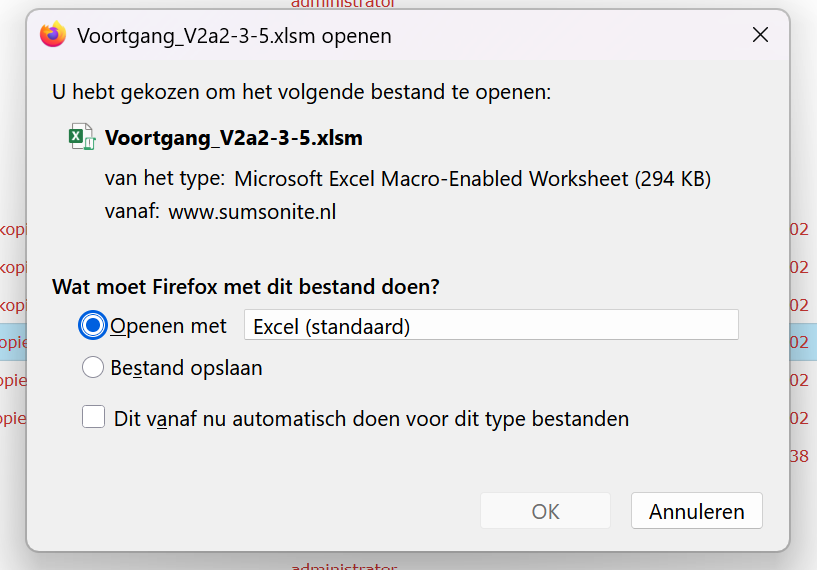
Task: Click the Excel file type icon
Action: [x=81, y=138]
